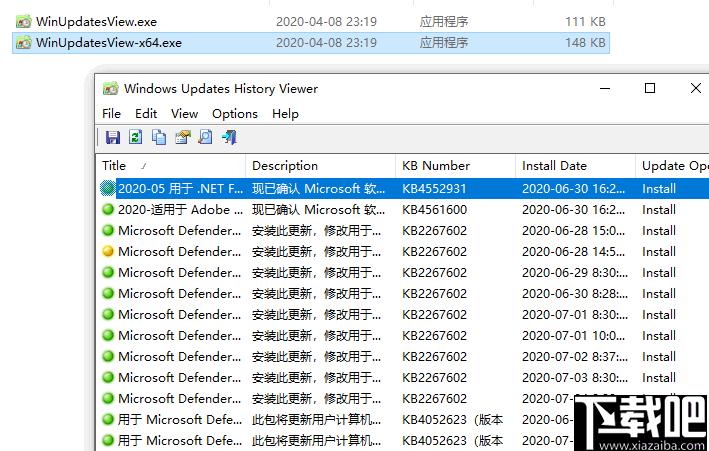Click the Windows Updates History Viewer title icon
This screenshot has height=451, width=709.
pos(110,88)
